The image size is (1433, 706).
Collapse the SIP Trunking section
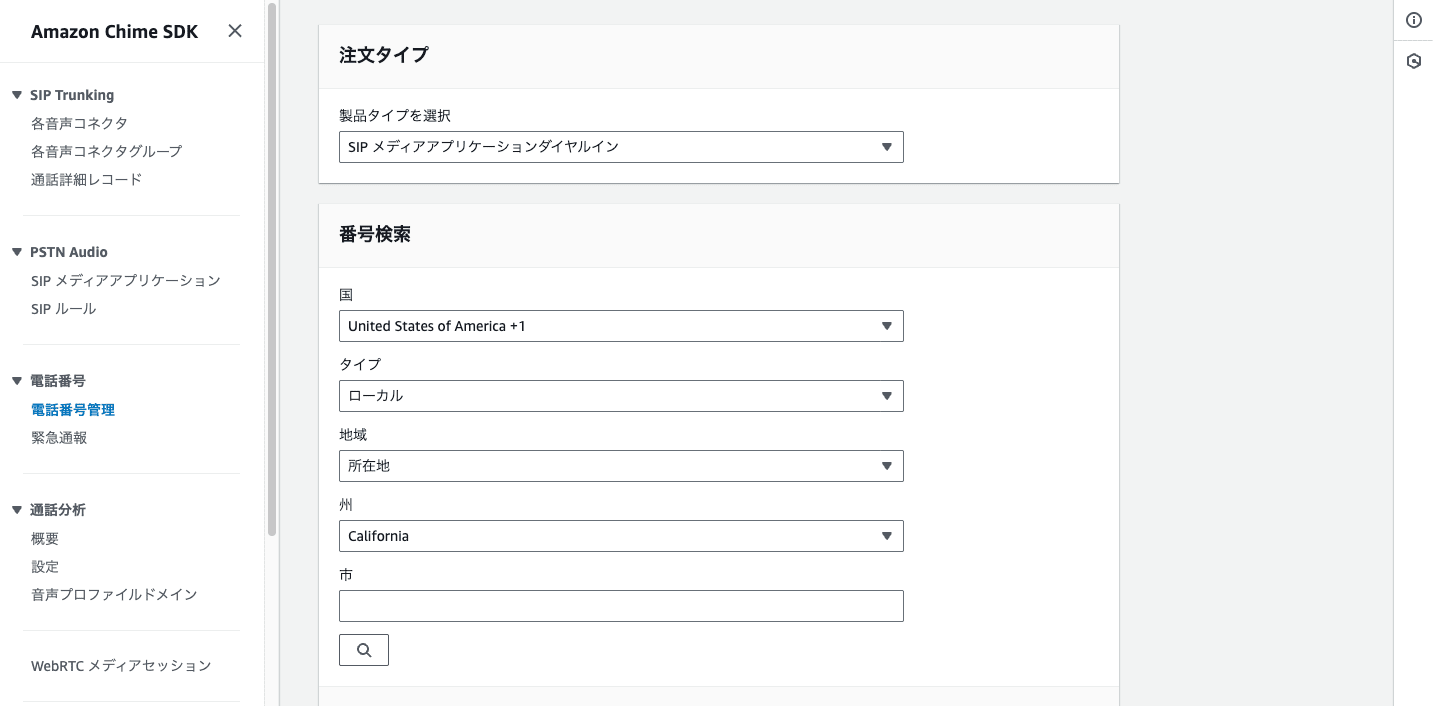click(17, 95)
